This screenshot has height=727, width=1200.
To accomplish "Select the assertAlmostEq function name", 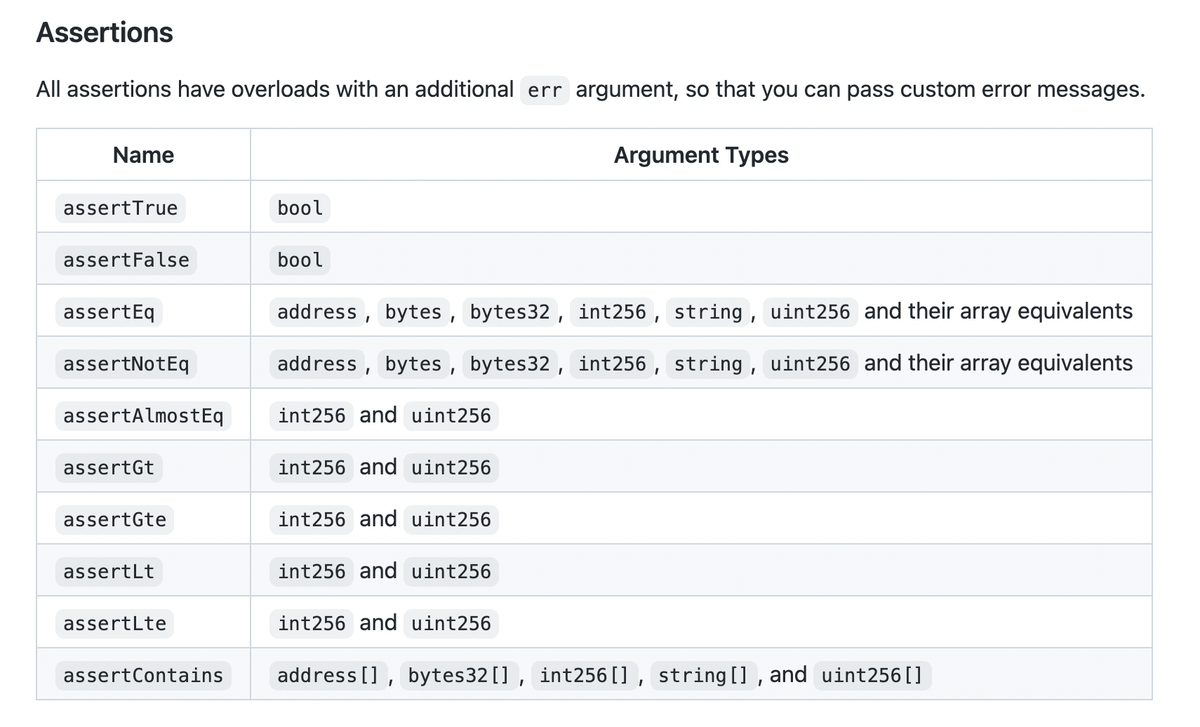I will coord(143,416).
